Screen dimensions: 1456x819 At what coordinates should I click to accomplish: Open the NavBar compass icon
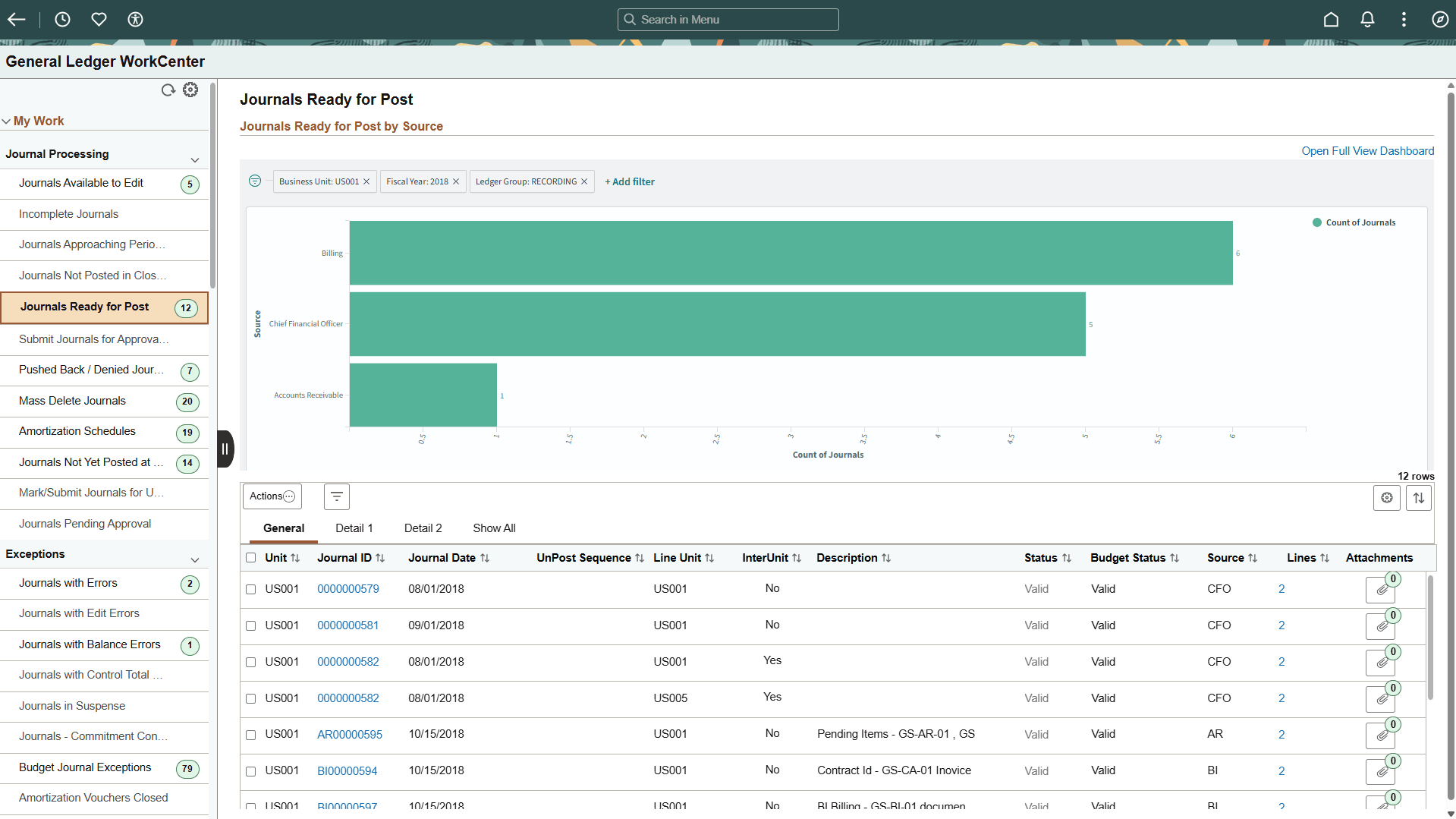click(x=1440, y=20)
